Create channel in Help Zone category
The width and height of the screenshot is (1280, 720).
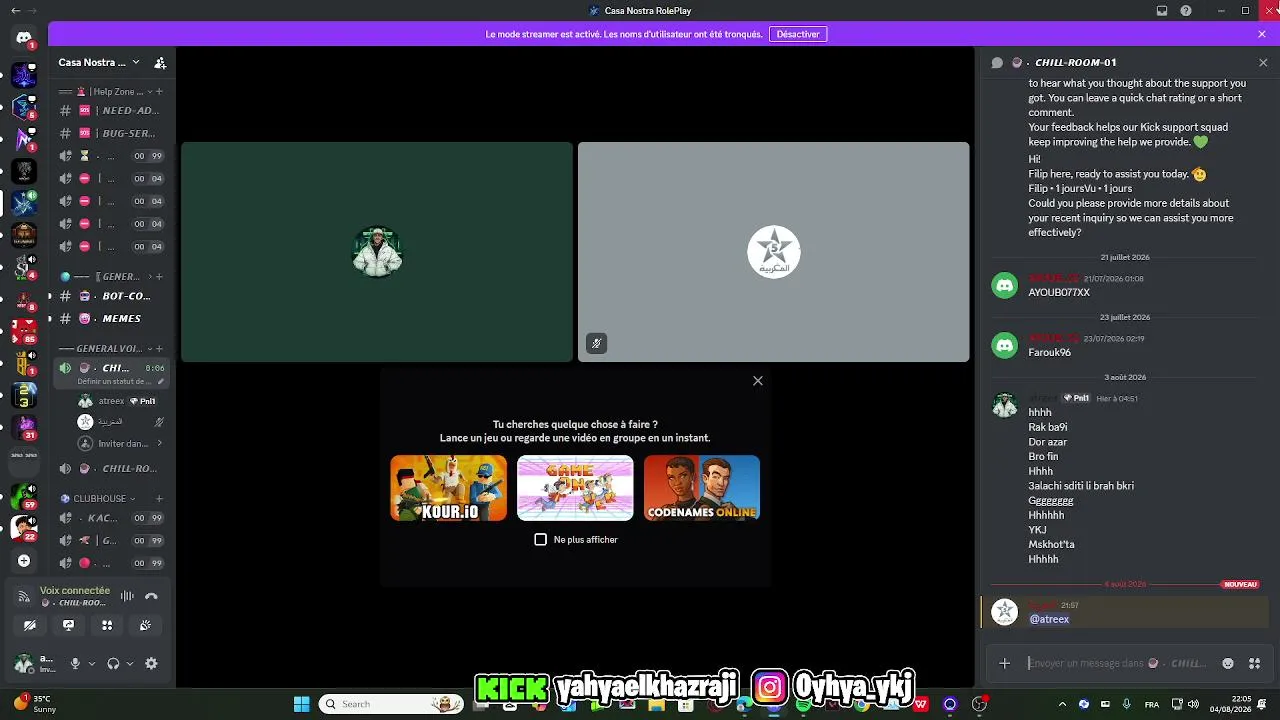(x=159, y=92)
